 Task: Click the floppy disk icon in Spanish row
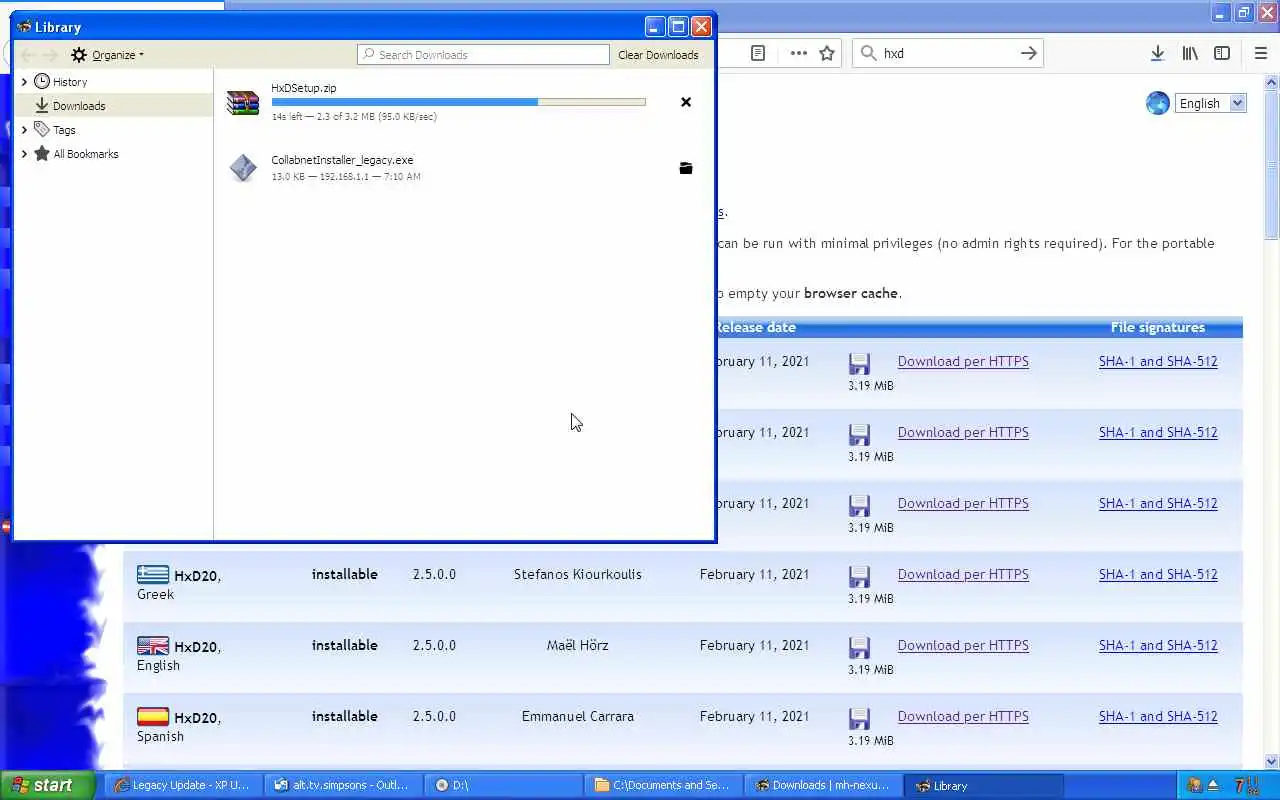pyautogui.click(x=859, y=719)
